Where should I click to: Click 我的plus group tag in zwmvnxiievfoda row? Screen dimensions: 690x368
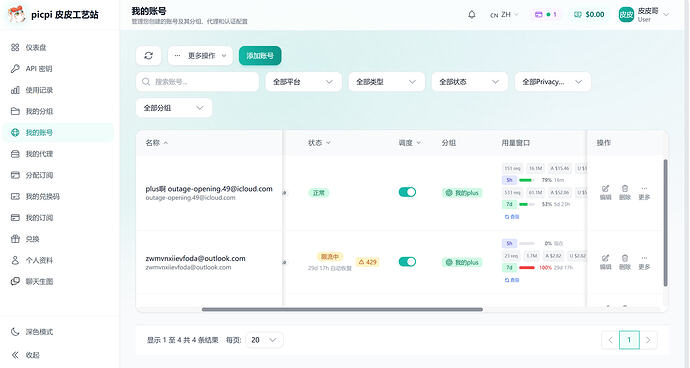pyautogui.click(x=462, y=262)
